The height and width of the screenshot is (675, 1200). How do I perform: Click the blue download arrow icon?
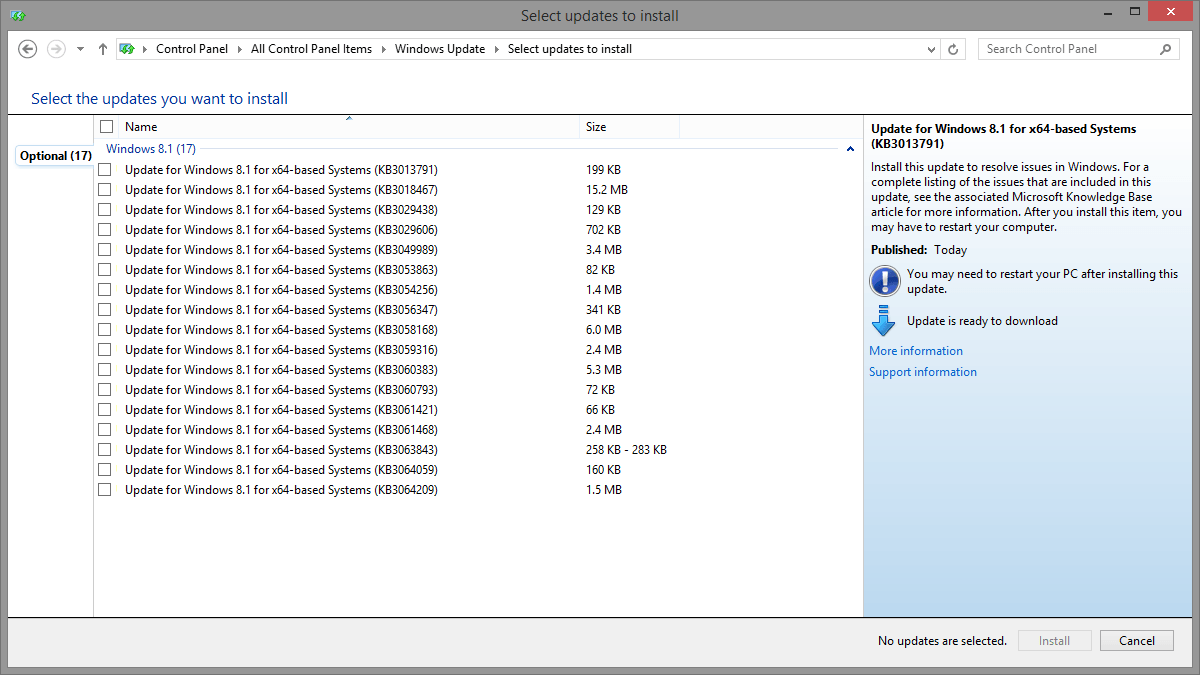coord(883,321)
